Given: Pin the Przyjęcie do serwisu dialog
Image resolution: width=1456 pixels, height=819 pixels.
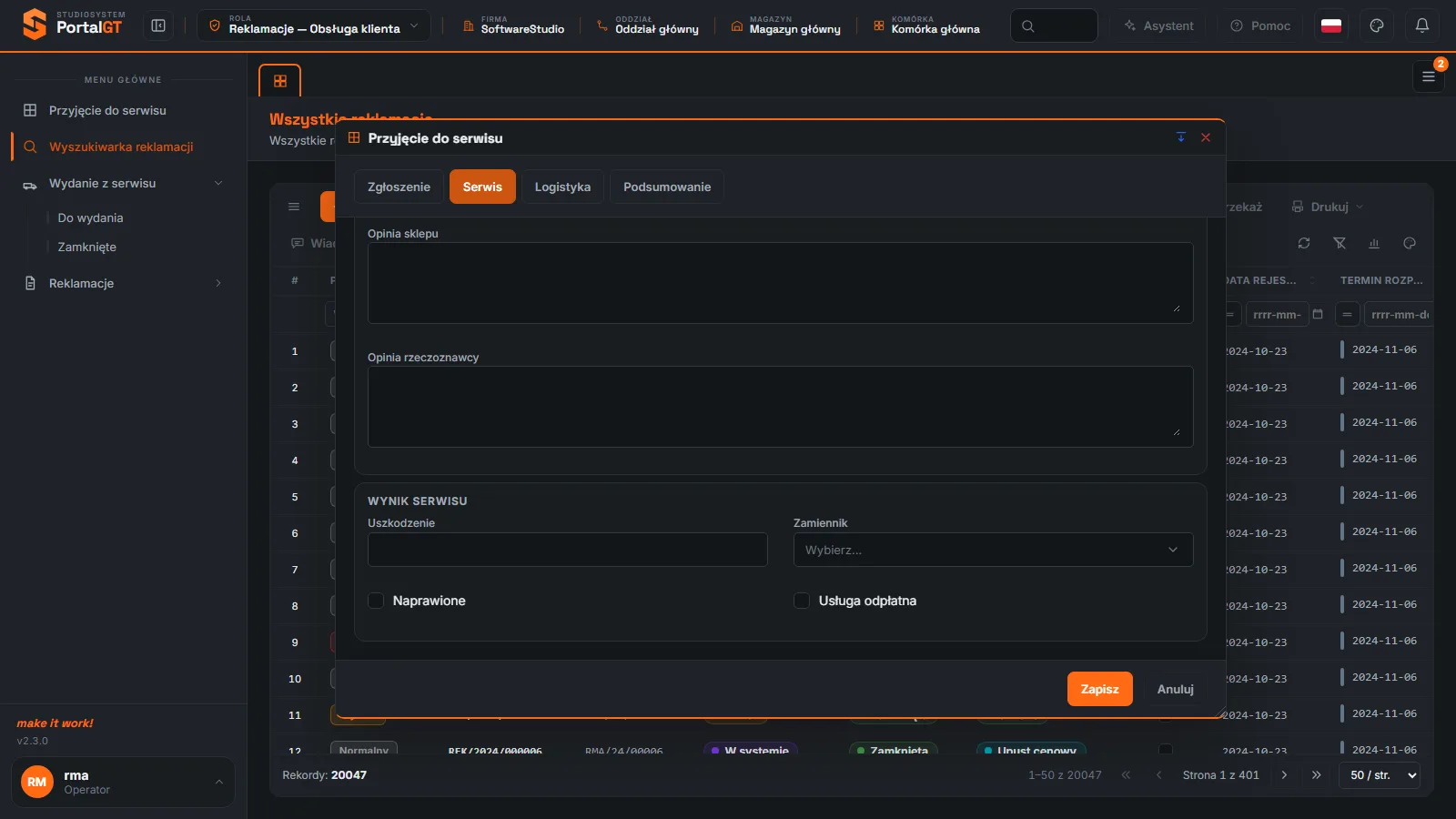Looking at the screenshot, I should (1181, 137).
